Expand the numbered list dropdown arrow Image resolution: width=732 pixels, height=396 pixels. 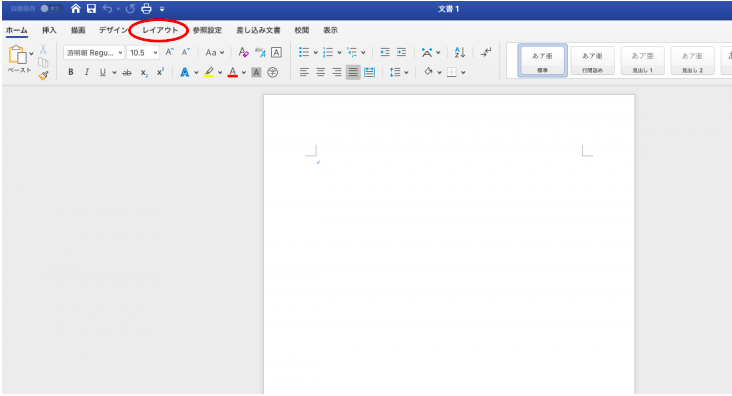point(339,53)
